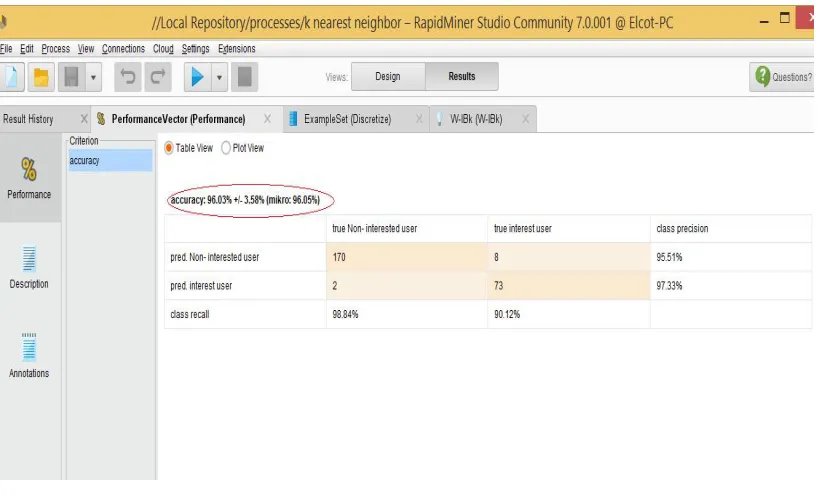
Task: Open the Description side panel icon
Action: tap(29, 259)
